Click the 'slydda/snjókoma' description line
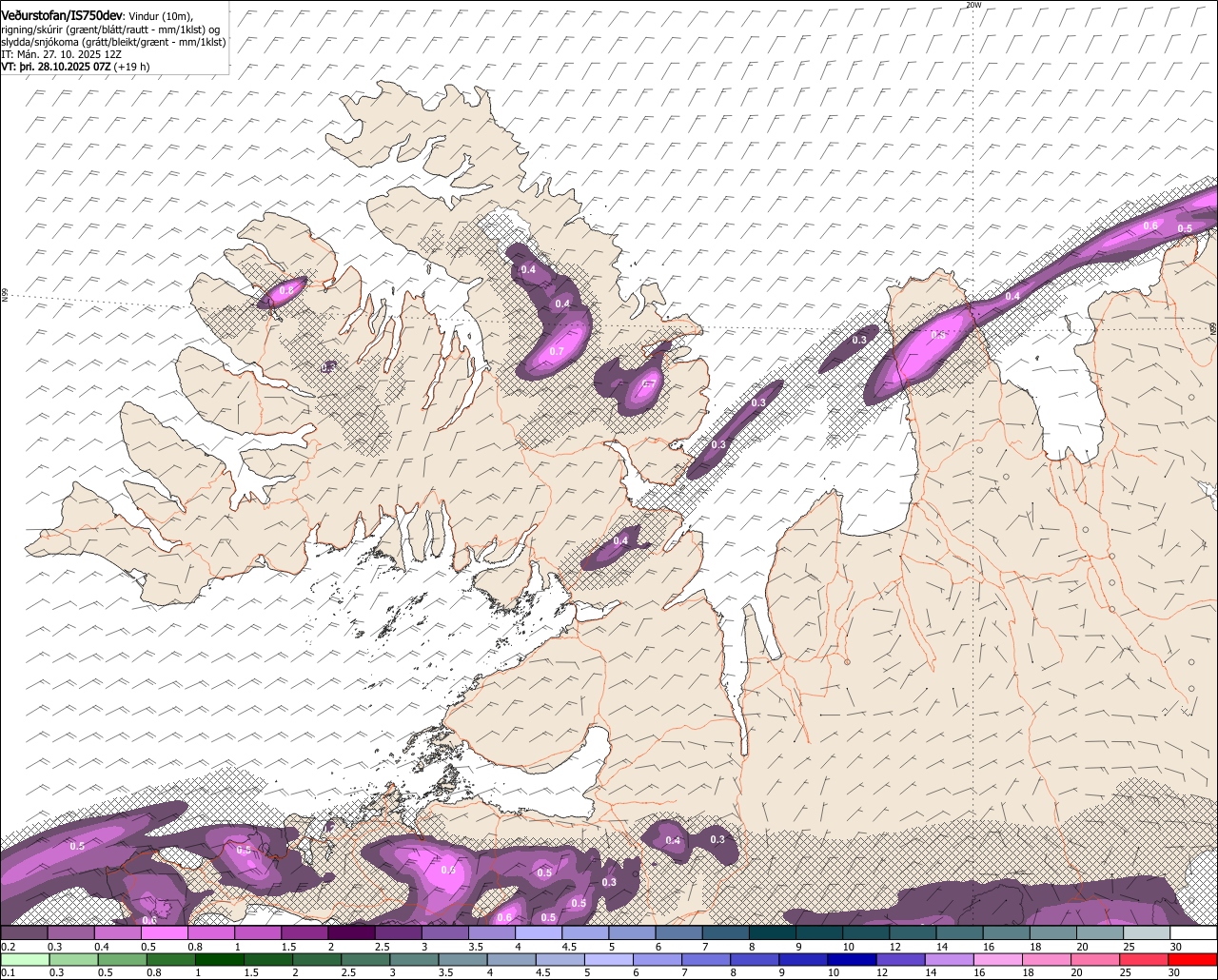 click(113, 43)
